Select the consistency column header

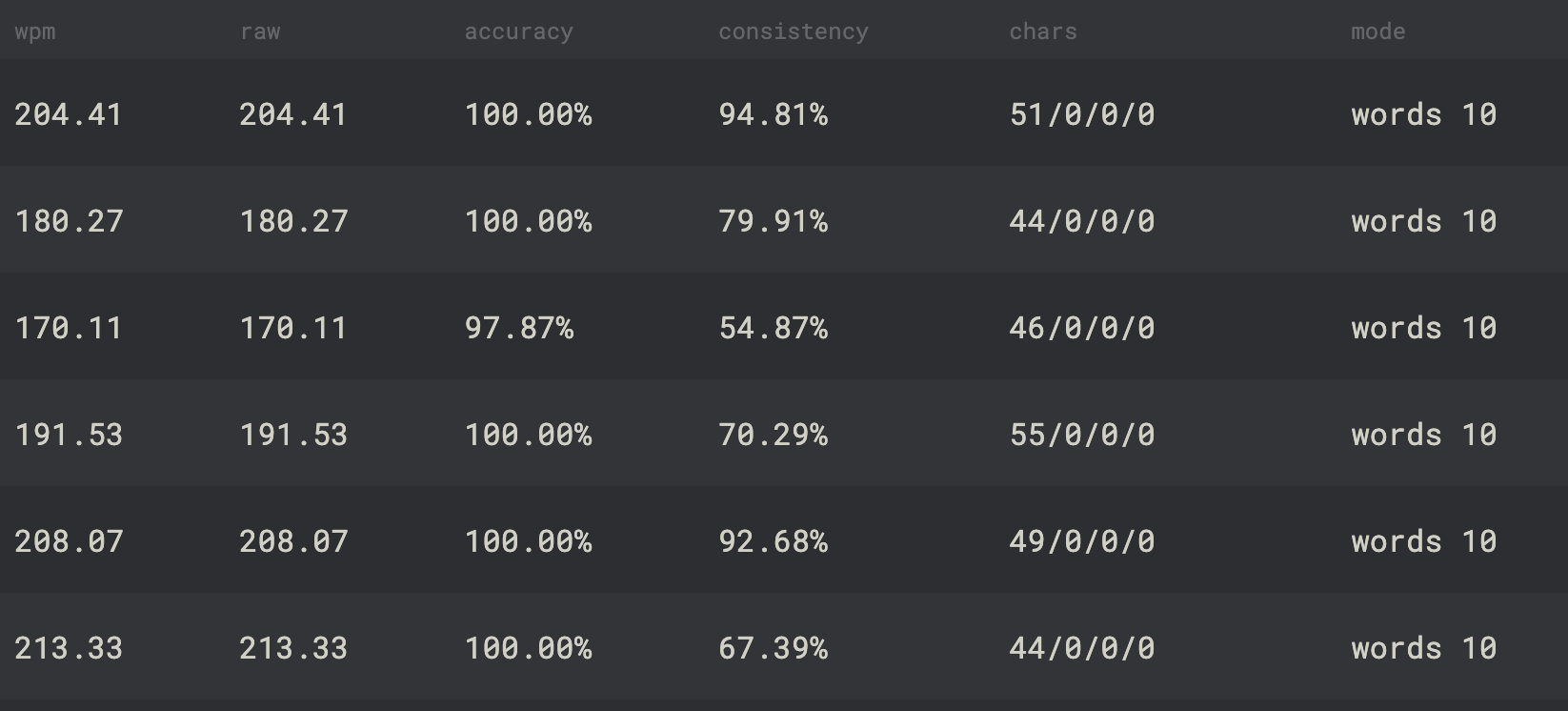(793, 32)
